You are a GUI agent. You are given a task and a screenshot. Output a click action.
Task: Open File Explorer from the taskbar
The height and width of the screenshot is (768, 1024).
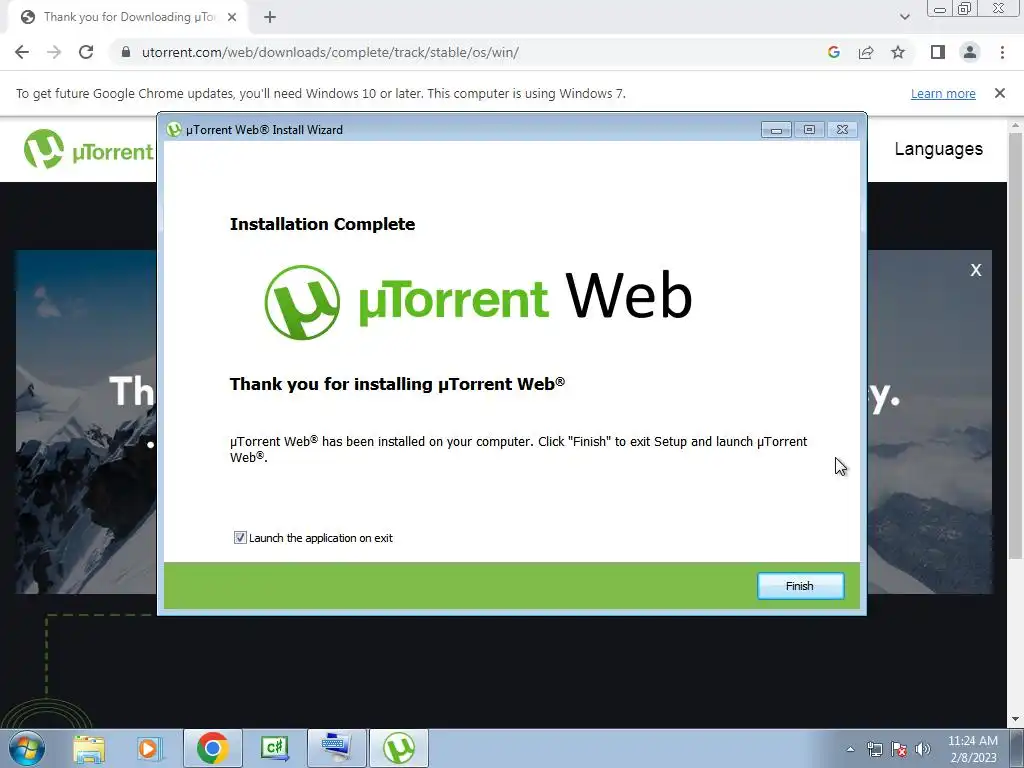89,748
